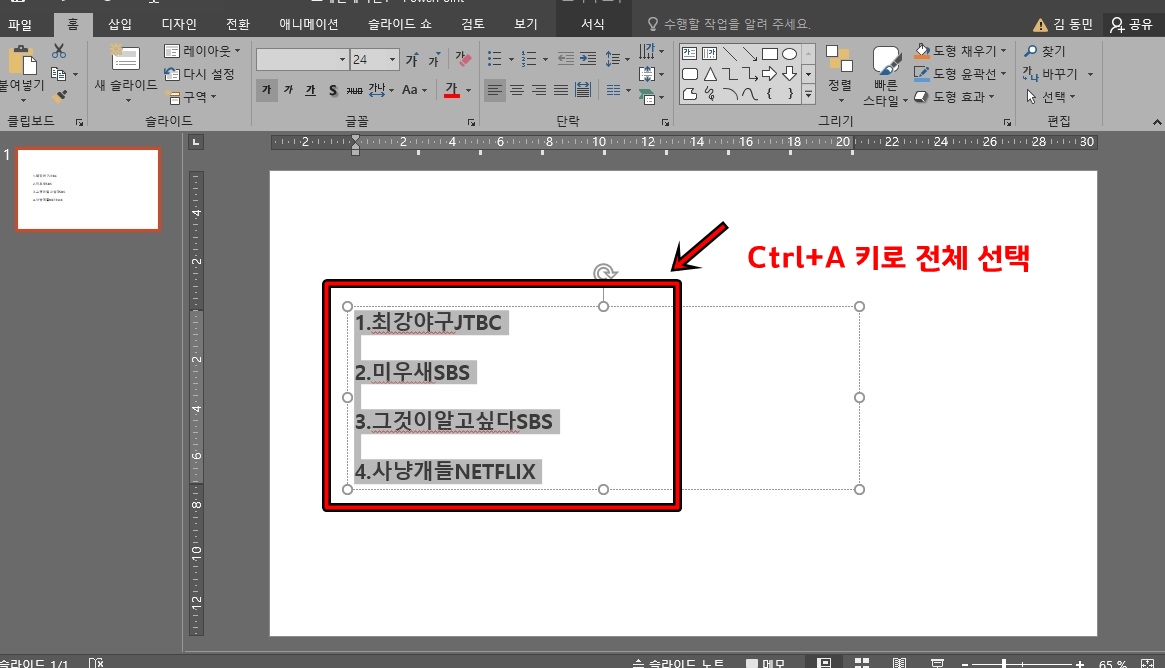The height and width of the screenshot is (668, 1165).
Task: Open the 레이아웃 layout dropdown
Action: tap(202, 51)
